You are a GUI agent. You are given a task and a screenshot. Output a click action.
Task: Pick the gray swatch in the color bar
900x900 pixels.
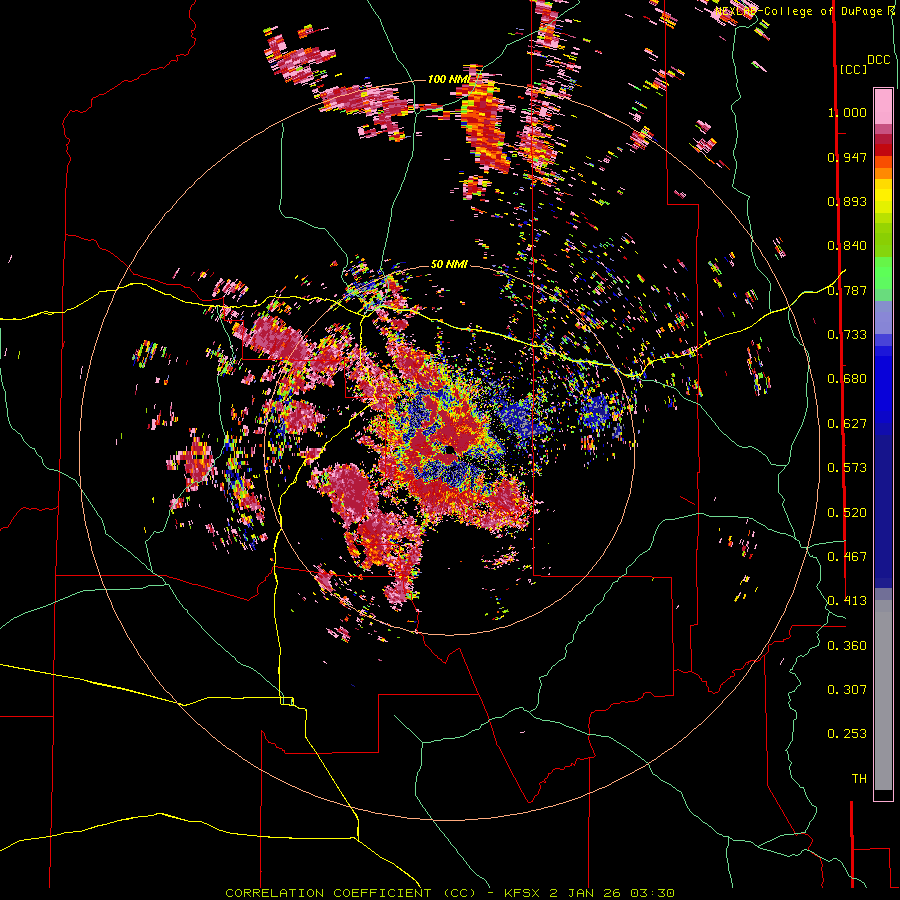point(883,695)
